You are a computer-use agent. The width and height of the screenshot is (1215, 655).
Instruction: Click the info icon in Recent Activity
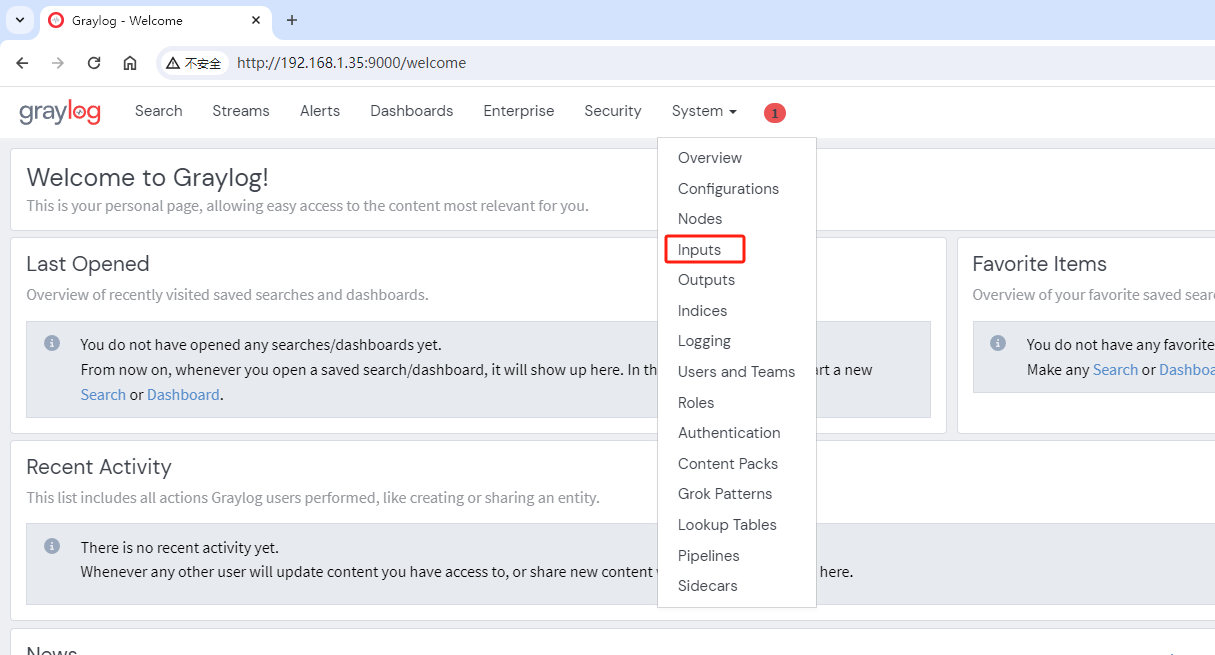52,547
